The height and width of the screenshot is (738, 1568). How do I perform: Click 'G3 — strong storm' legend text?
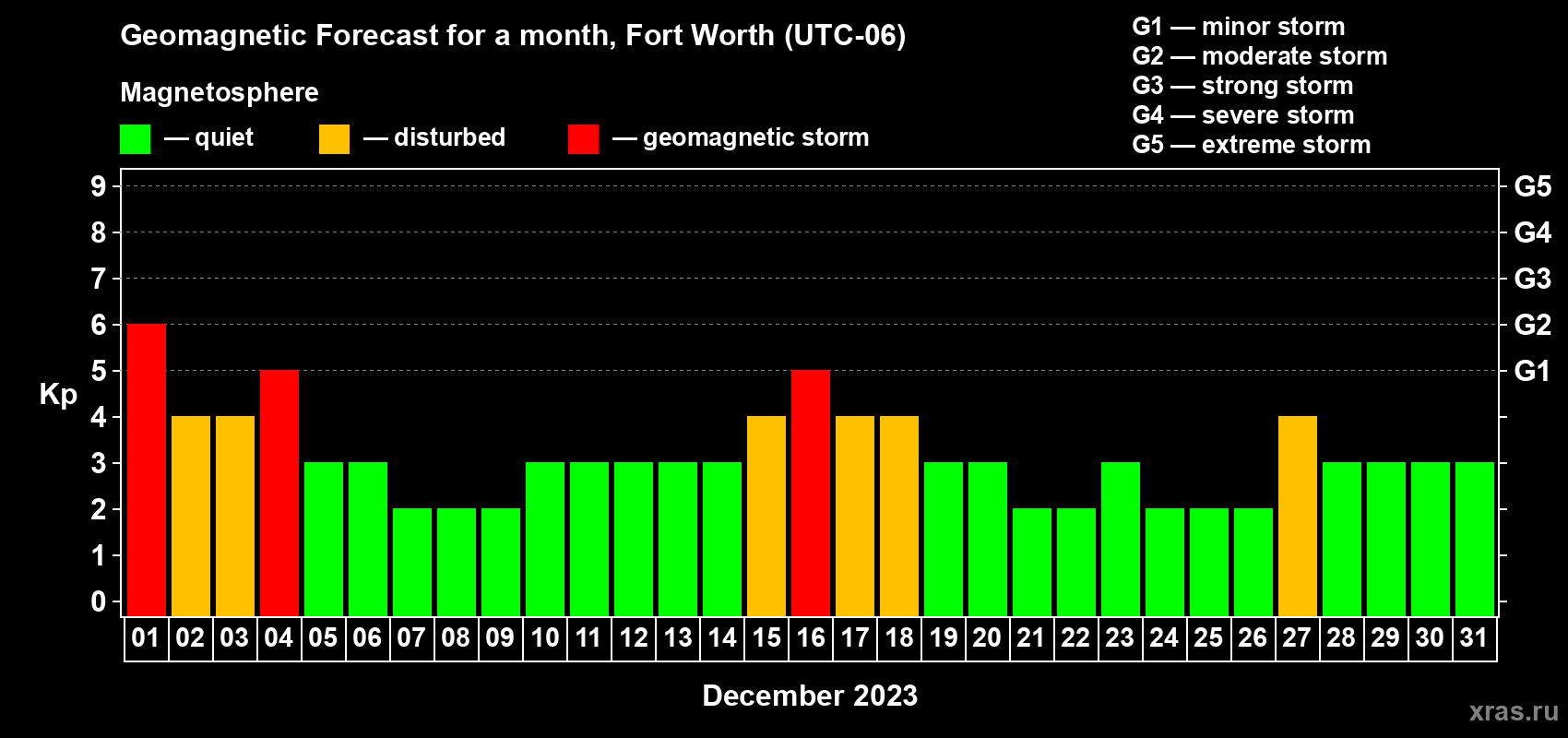1242,86
